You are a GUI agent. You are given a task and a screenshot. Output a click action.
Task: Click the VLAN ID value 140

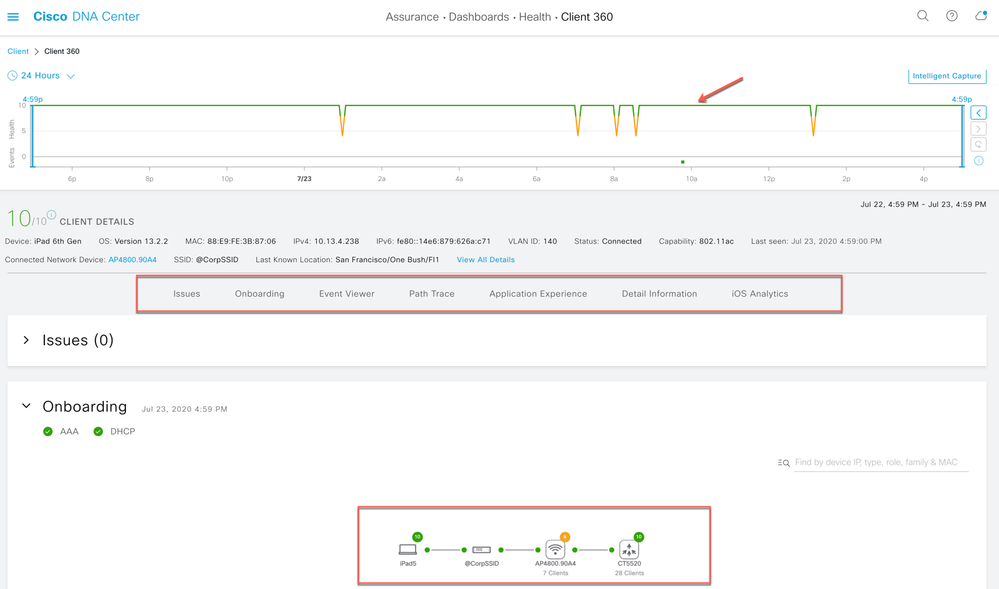pos(550,241)
